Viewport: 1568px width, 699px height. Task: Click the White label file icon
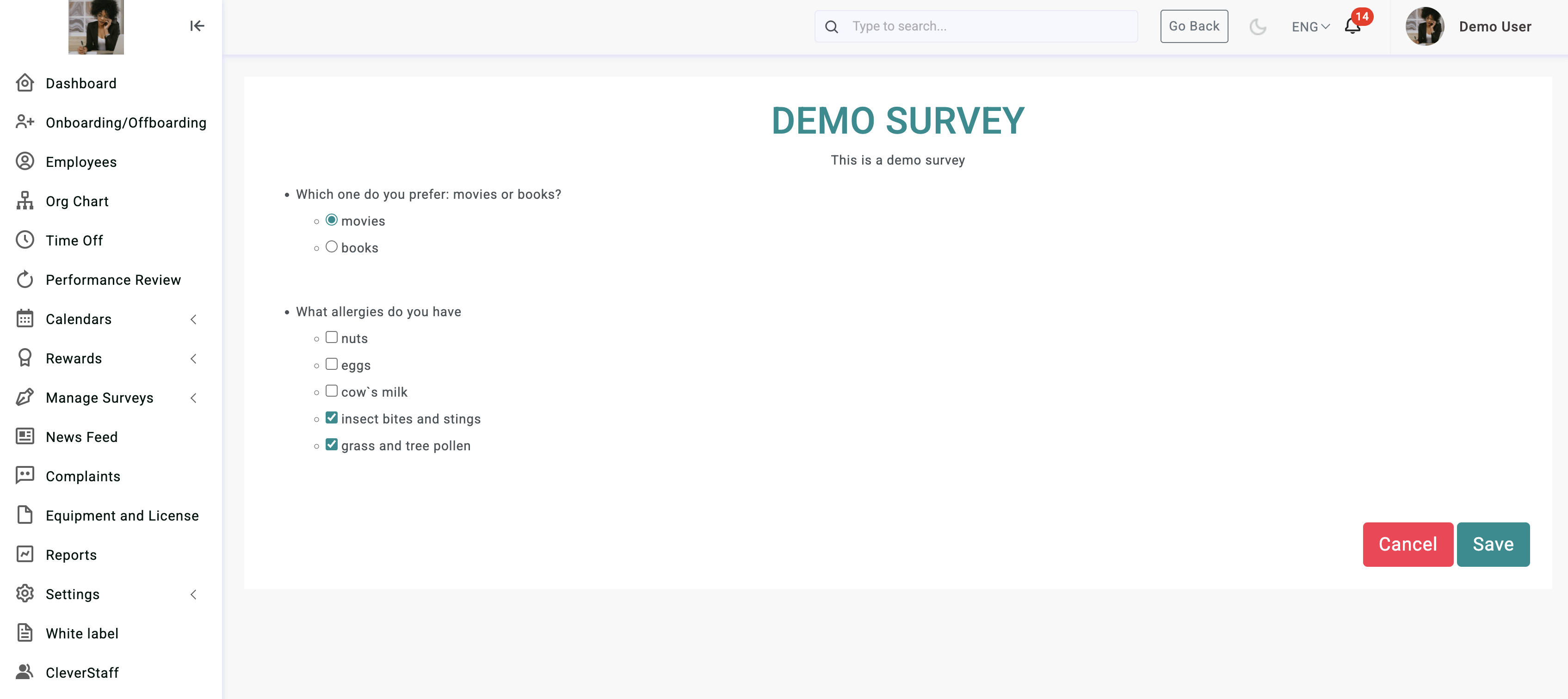25,633
